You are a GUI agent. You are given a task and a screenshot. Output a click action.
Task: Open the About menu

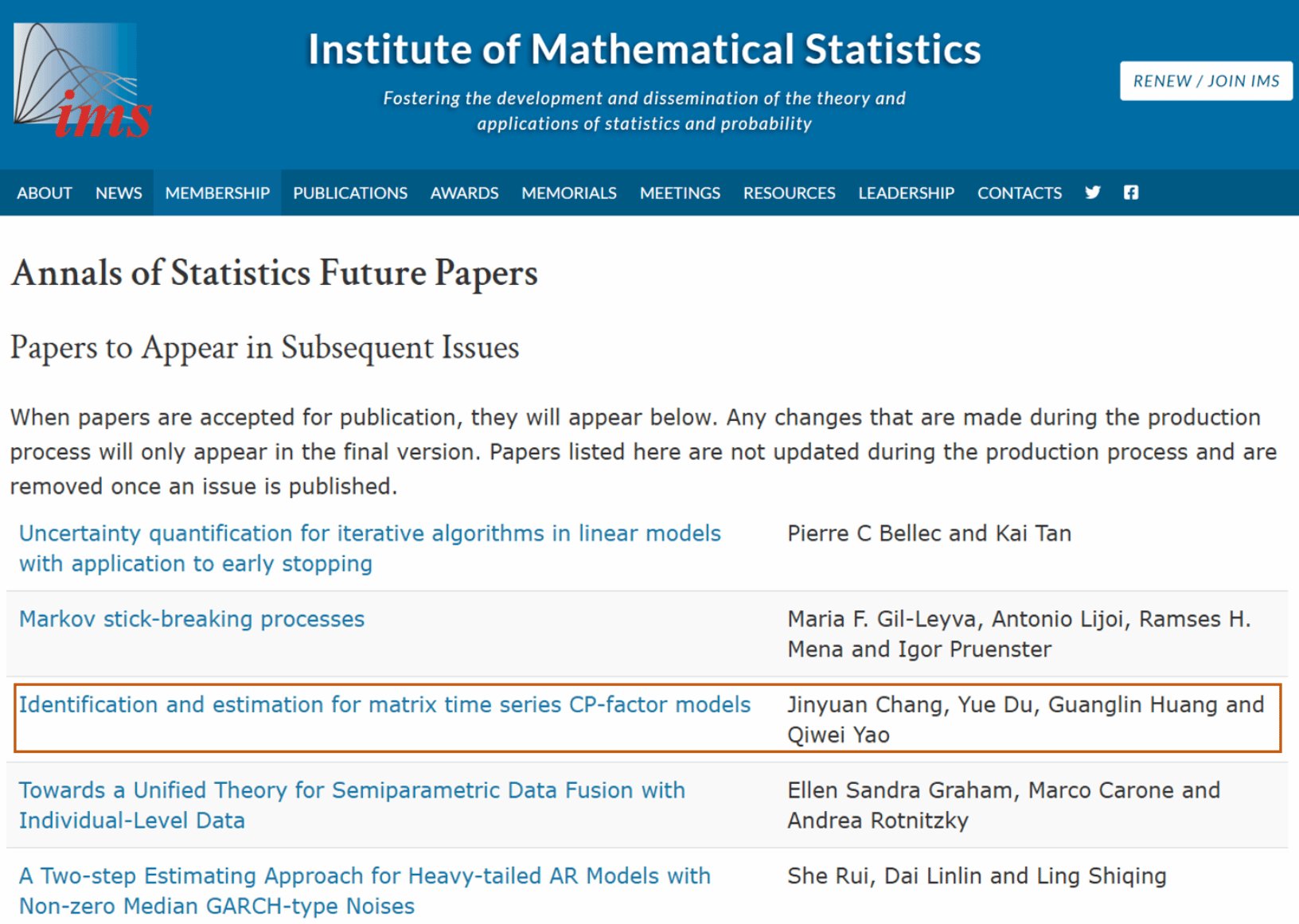click(x=45, y=193)
